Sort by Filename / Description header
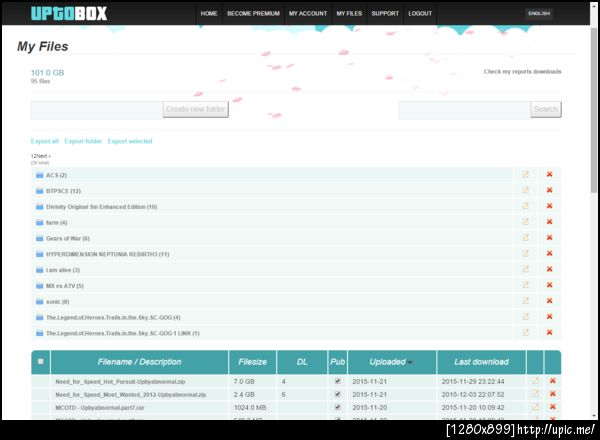This screenshot has width=600, height=440. click(139, 362)
